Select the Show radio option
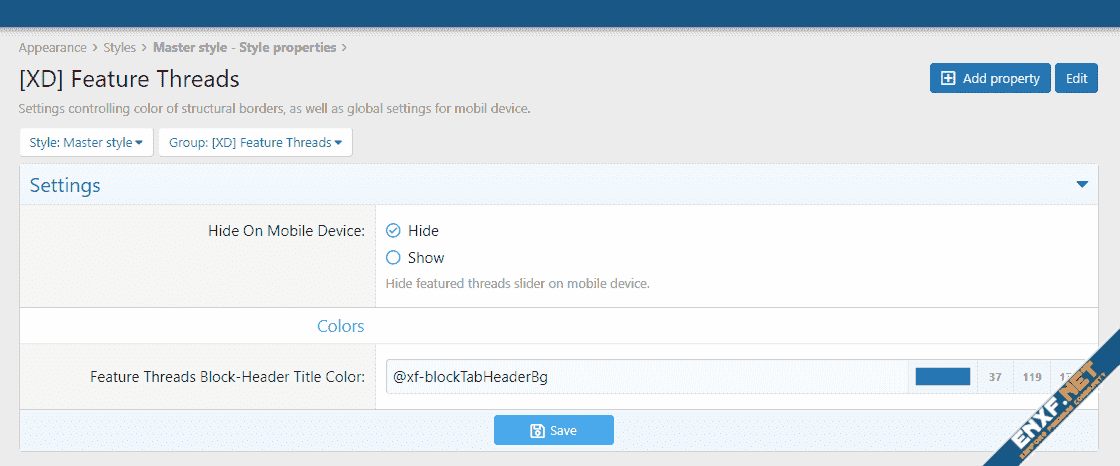 pyautogui.click(x=393, y=257)
